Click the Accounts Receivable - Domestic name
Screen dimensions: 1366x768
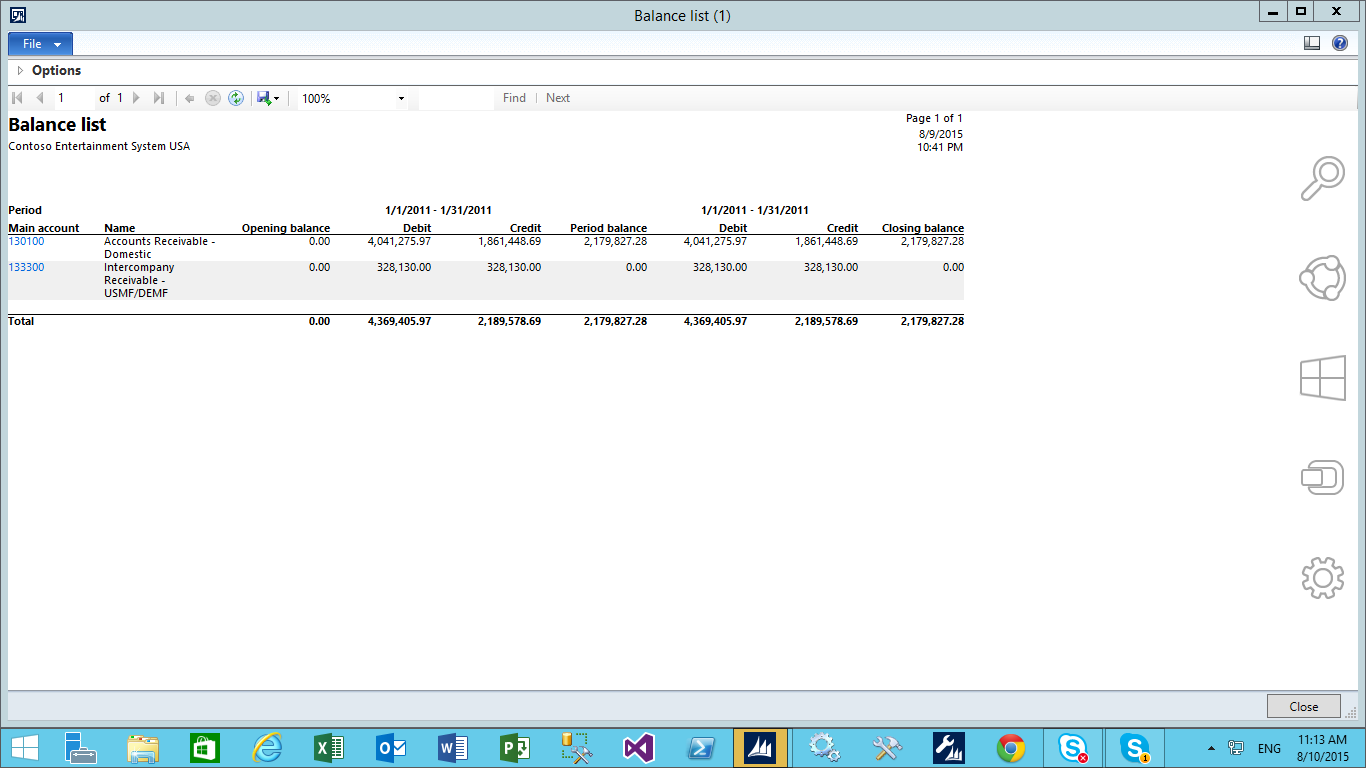click(x=159, y=248)
